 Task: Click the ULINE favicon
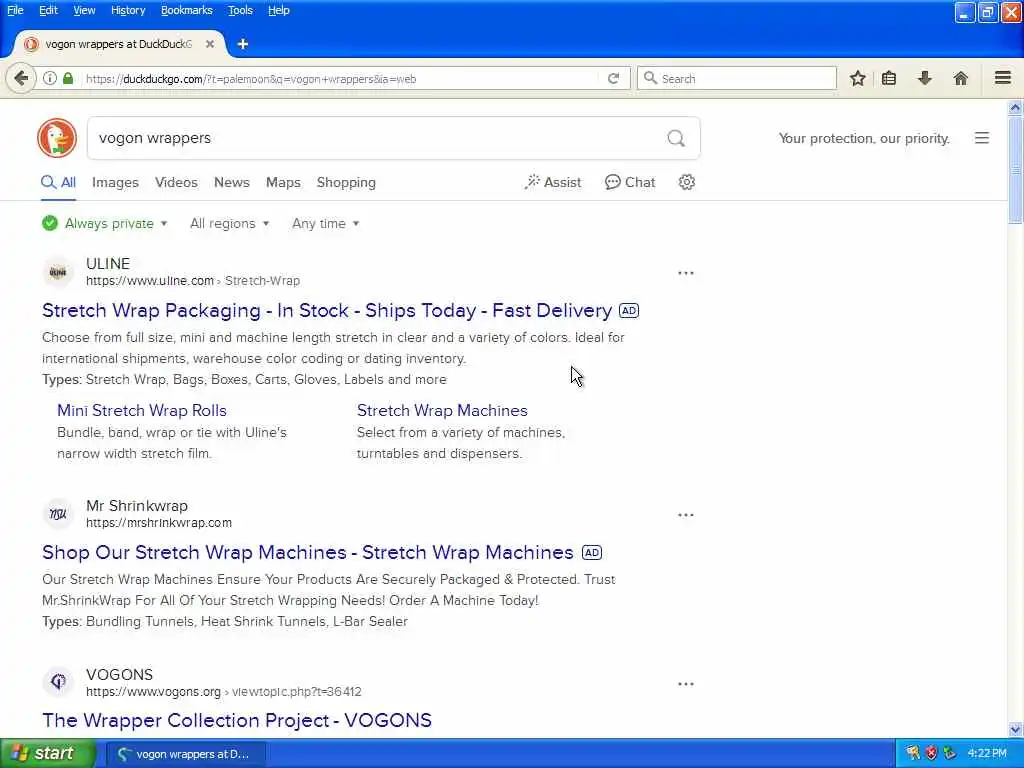(58, 272)
